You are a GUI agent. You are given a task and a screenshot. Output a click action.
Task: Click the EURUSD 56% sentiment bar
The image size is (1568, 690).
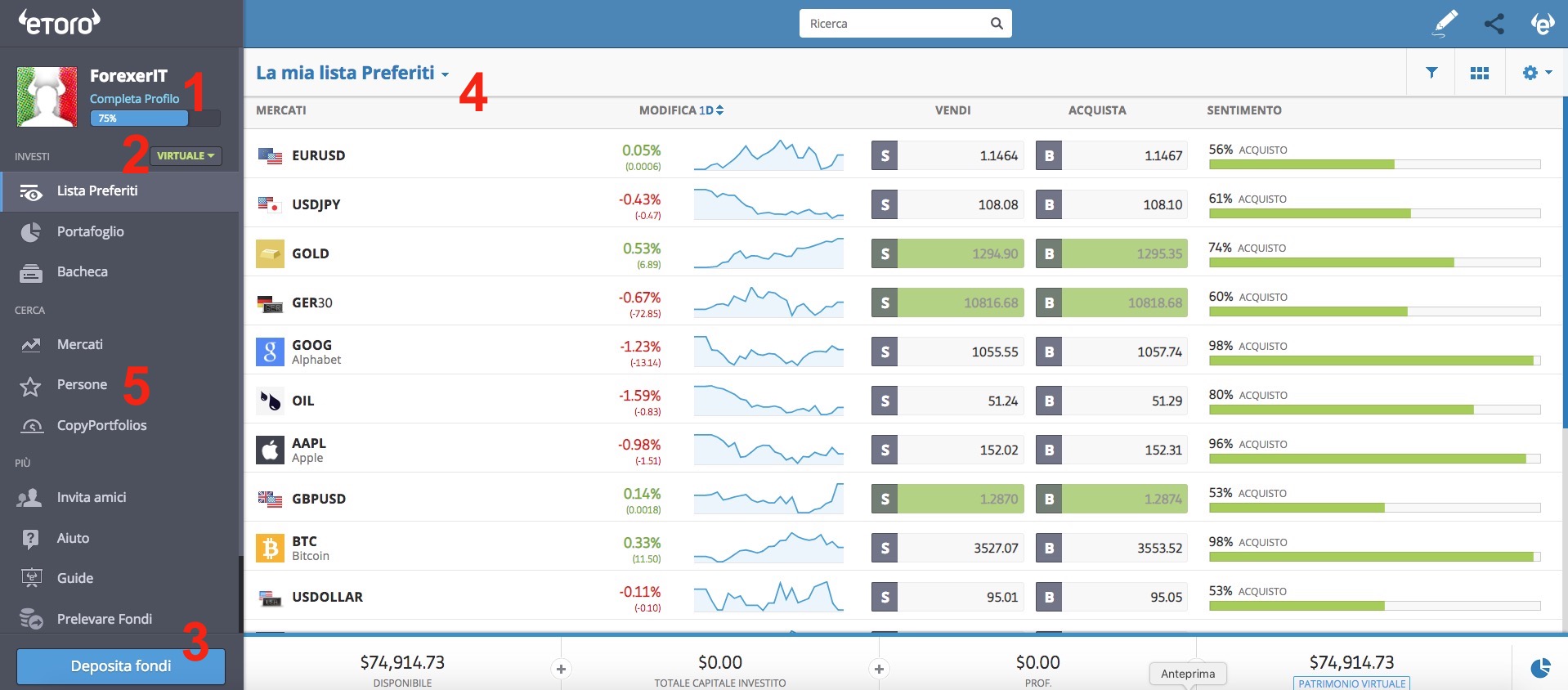1374,164
